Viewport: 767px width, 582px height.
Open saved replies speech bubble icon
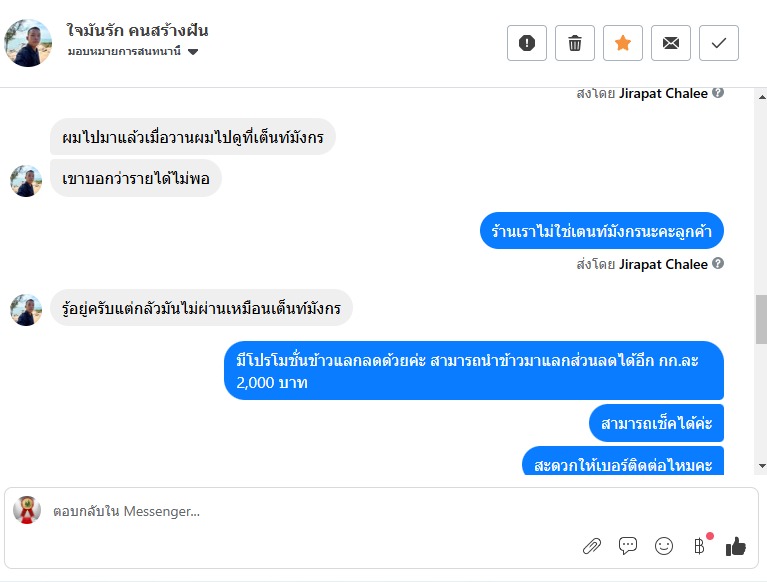click(628, 546)
